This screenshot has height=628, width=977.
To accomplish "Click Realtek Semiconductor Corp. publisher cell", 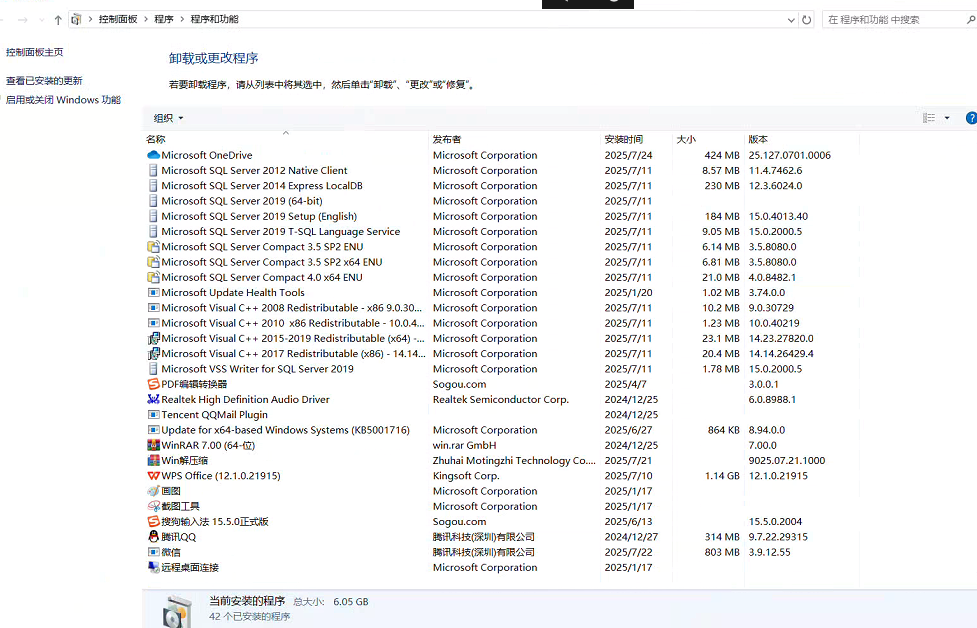I will click(500, 399).
